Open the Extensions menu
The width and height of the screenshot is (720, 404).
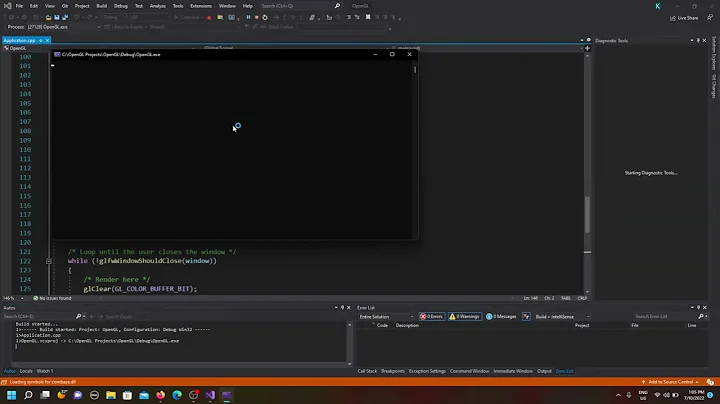click(x=201, y=6)
